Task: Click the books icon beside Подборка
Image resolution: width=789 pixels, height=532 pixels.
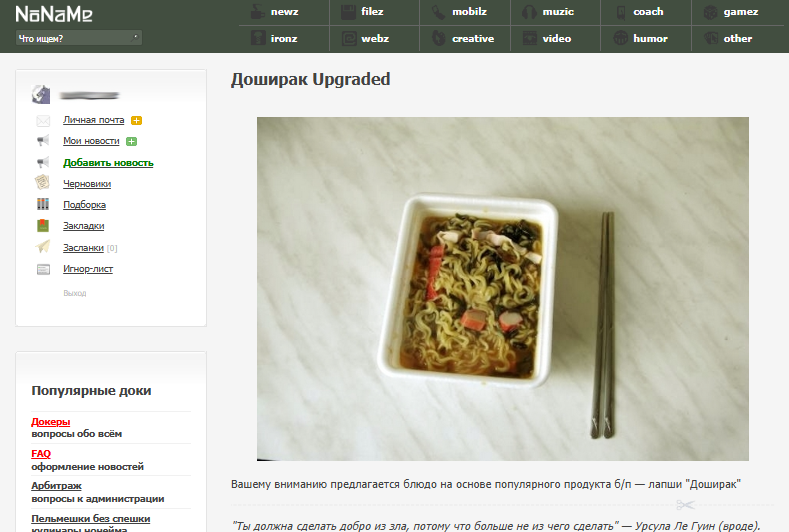Action: click(43, 203)
